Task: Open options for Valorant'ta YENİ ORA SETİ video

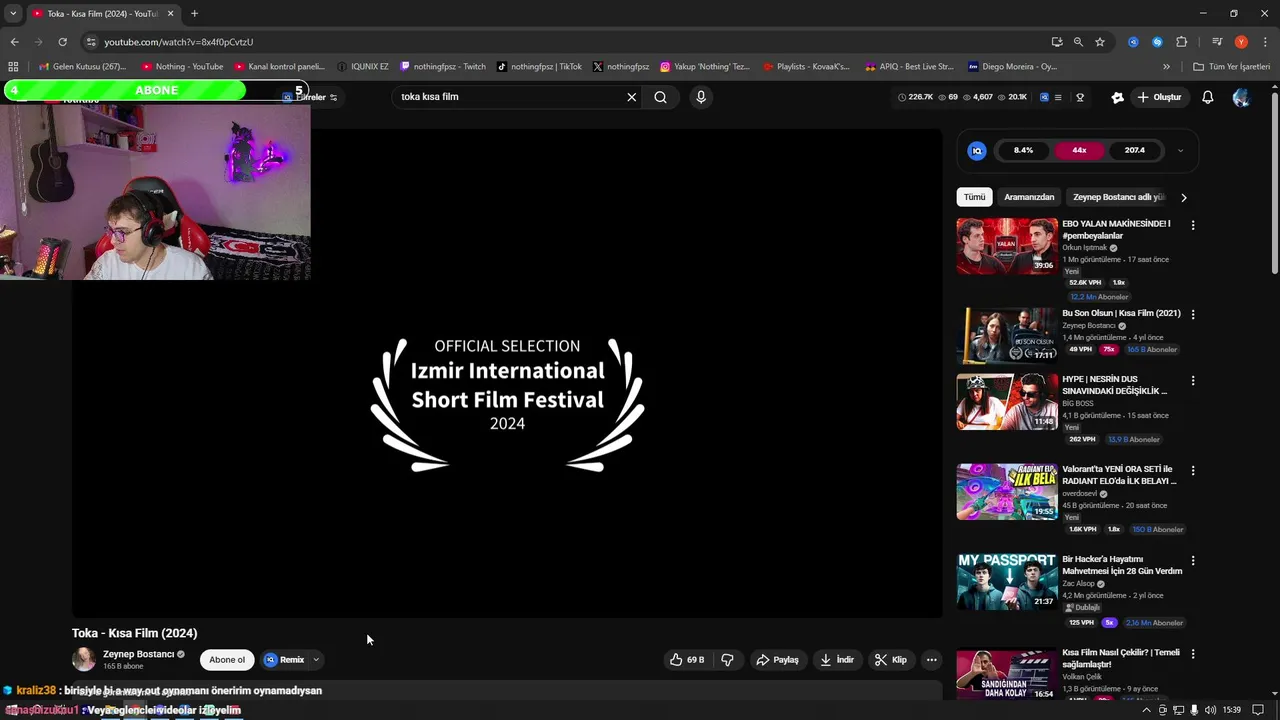Action: point(1192,470)
